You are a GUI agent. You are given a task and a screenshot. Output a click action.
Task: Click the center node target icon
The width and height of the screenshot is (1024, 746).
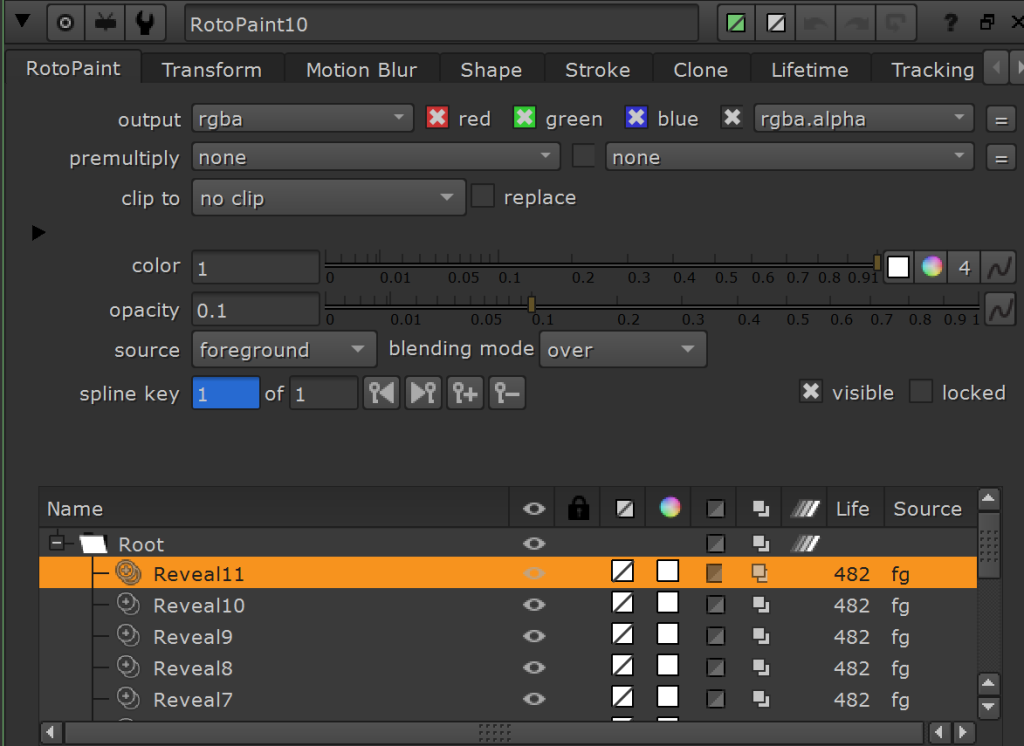click(x=65, y=24)
